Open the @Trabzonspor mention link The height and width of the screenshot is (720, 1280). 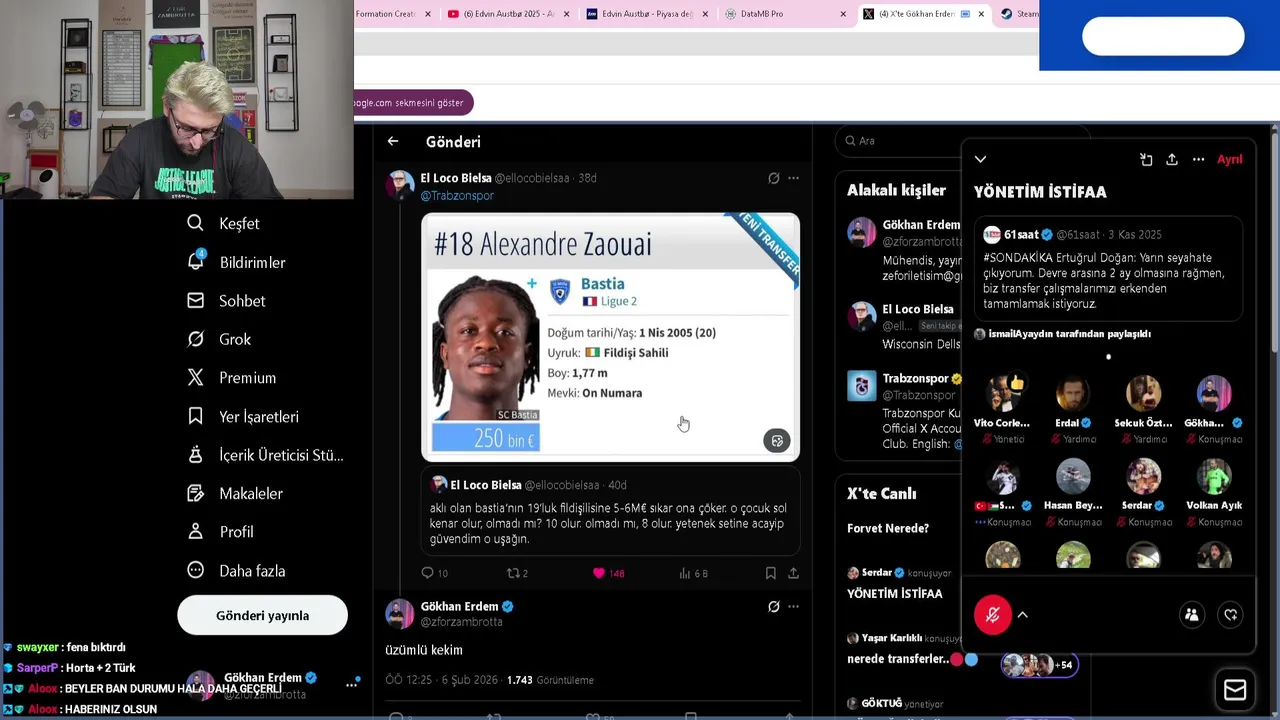[x=457, y=196]
